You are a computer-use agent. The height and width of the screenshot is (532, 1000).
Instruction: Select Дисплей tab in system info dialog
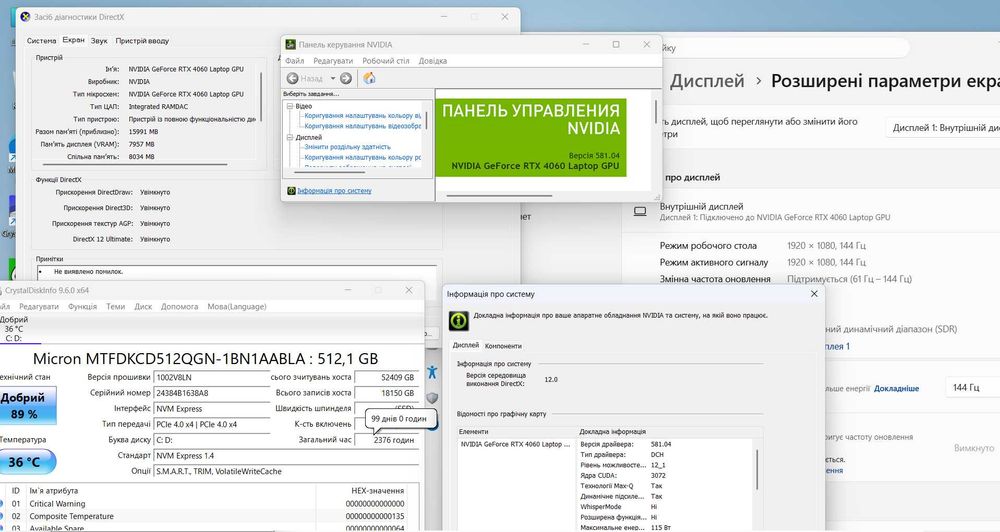(466, 345)
